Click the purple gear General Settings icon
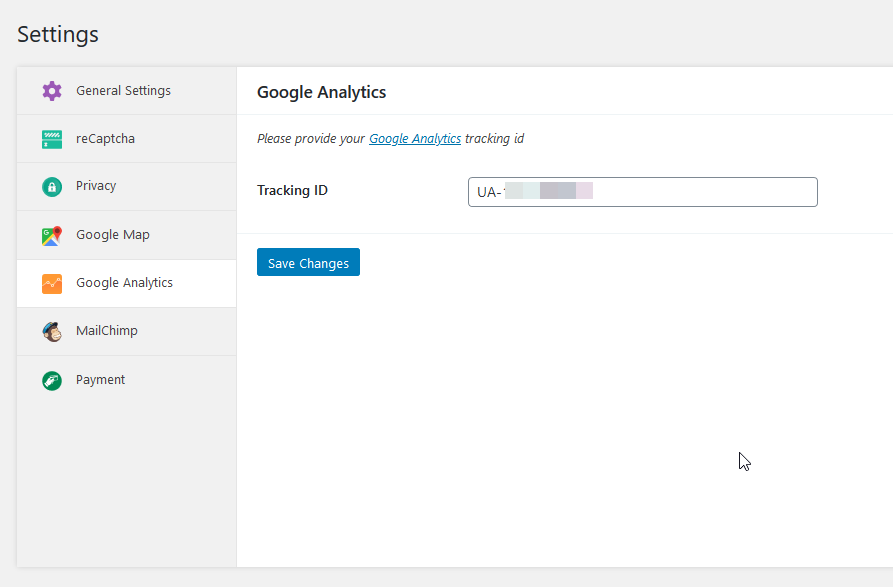Screen dimensions: 893x587 [52, 91]
